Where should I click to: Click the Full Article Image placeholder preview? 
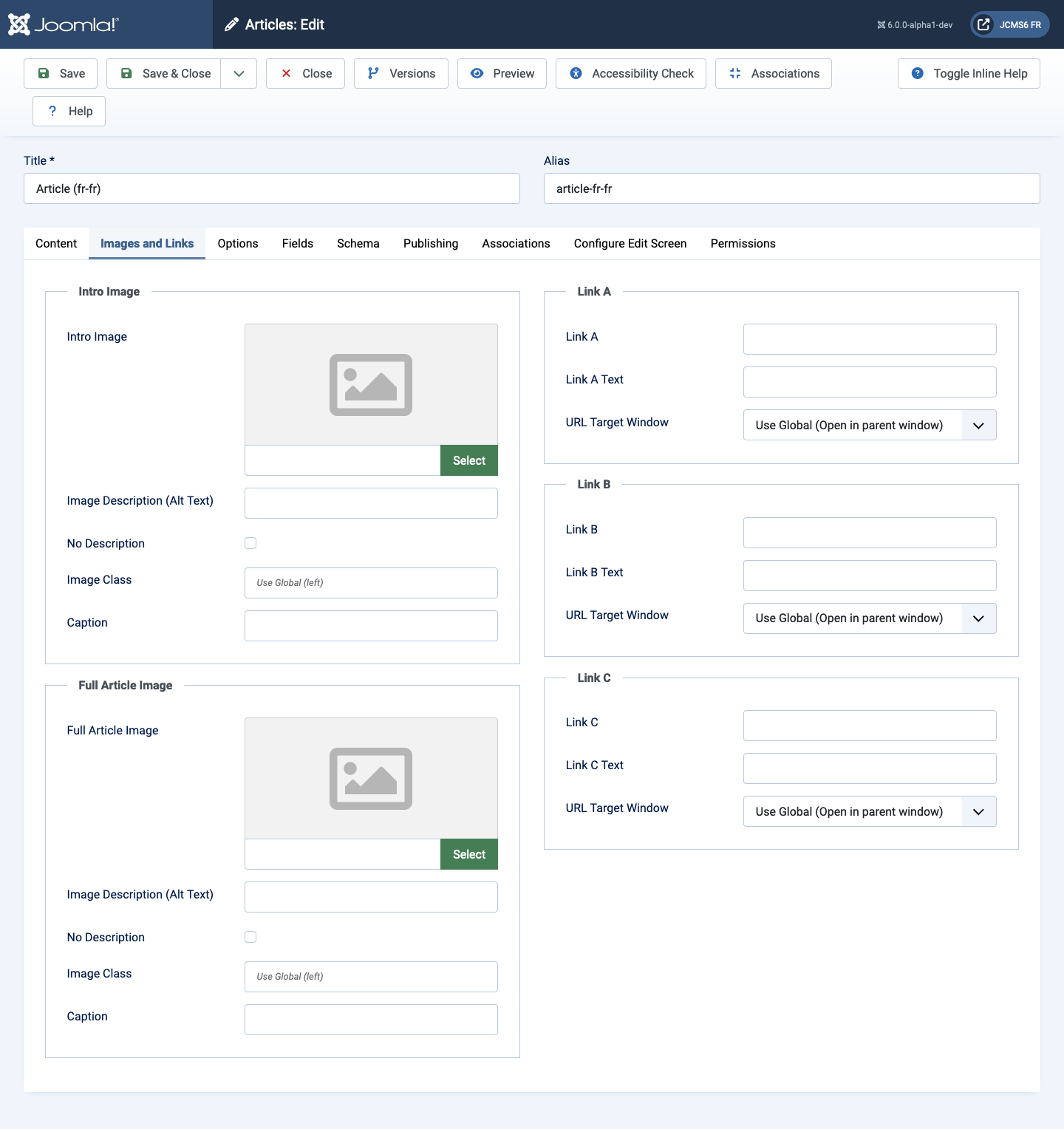371,778
